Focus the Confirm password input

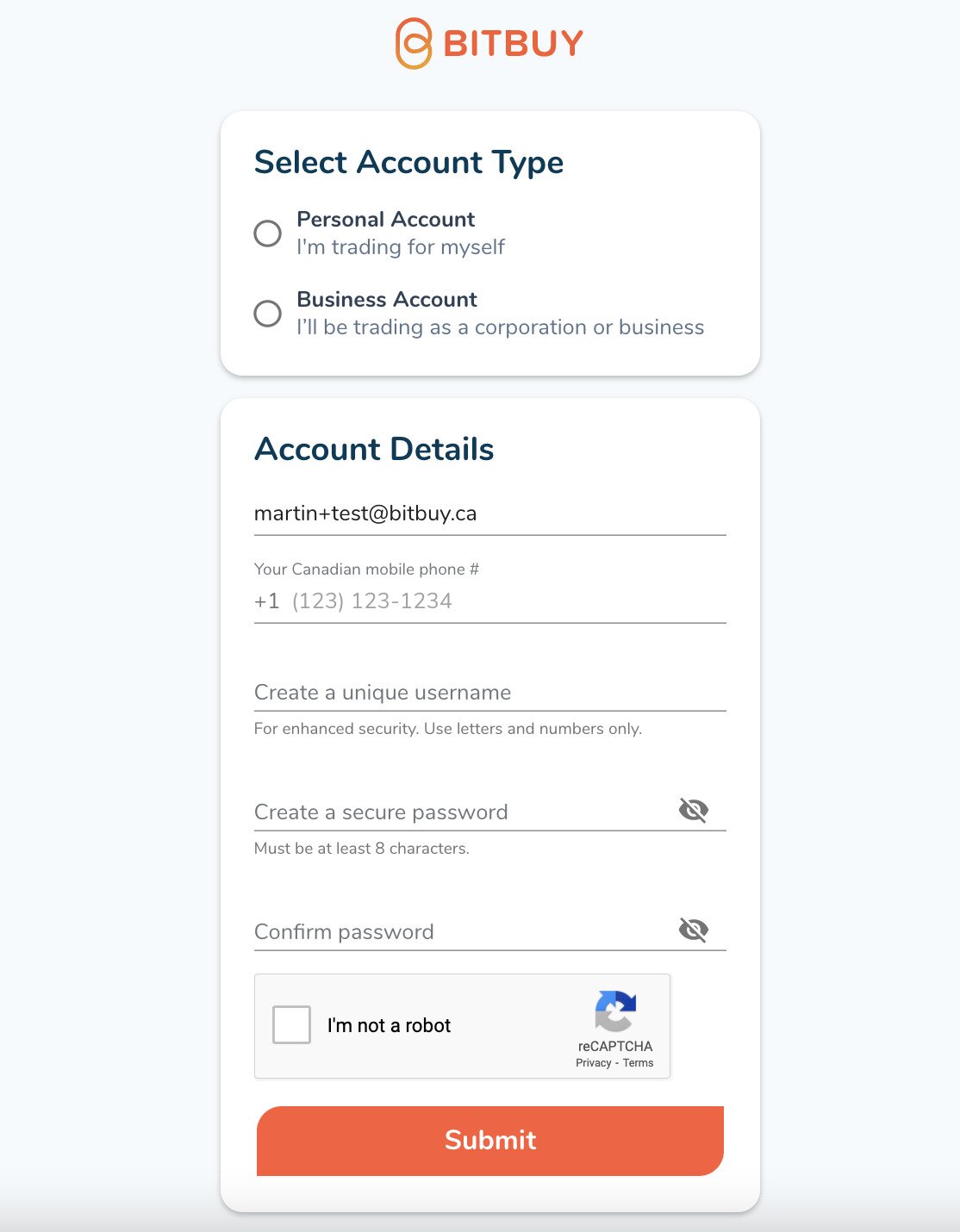pos(461,932)
